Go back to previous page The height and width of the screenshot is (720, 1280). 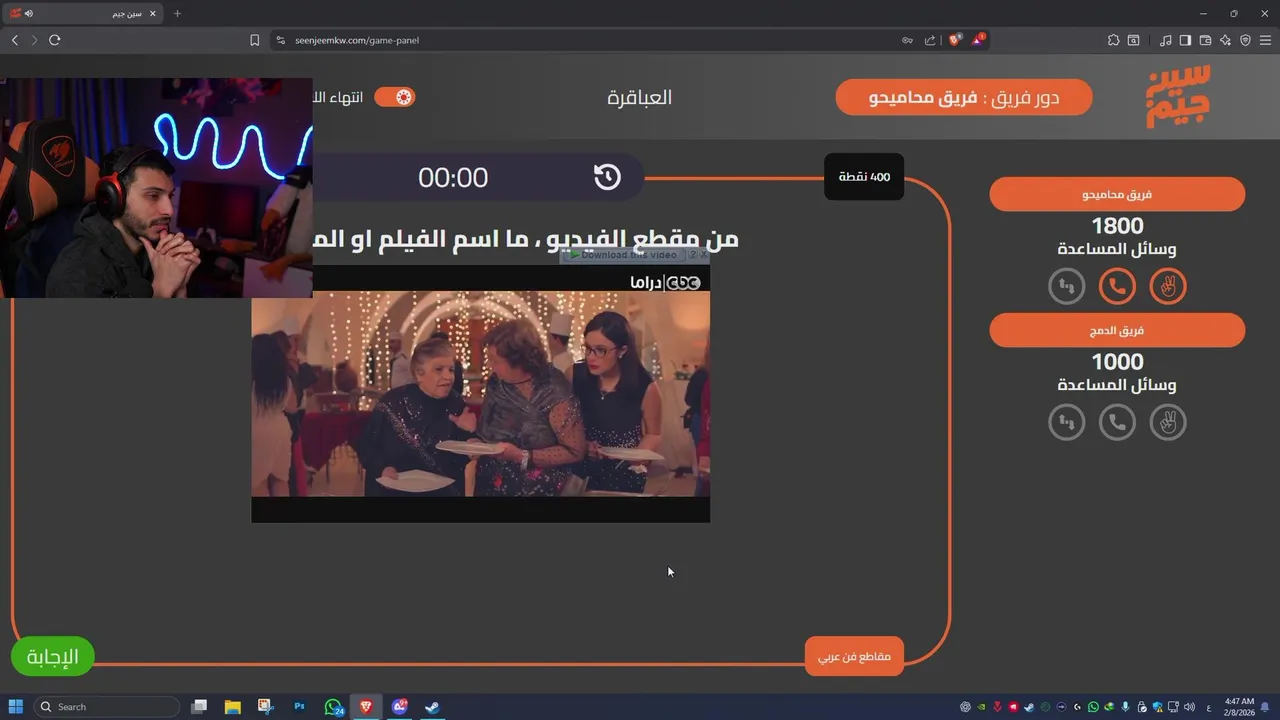pyautogui.click(x=14, y=40)
